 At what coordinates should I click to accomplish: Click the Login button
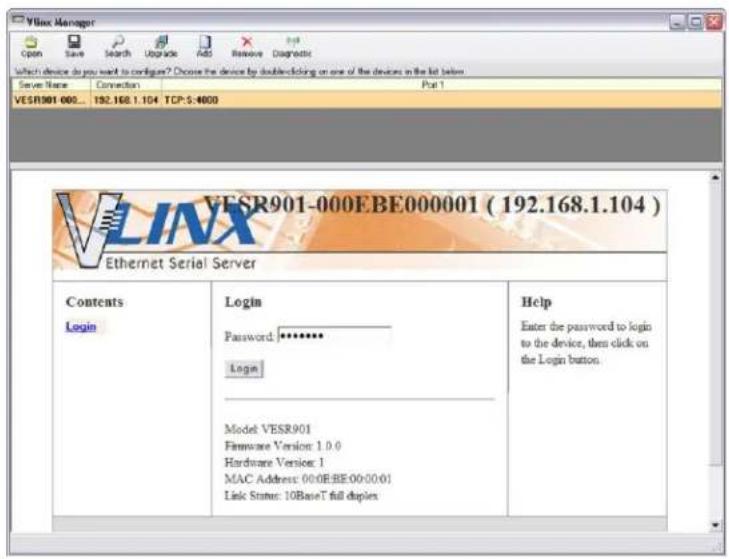tap(244, 369)
